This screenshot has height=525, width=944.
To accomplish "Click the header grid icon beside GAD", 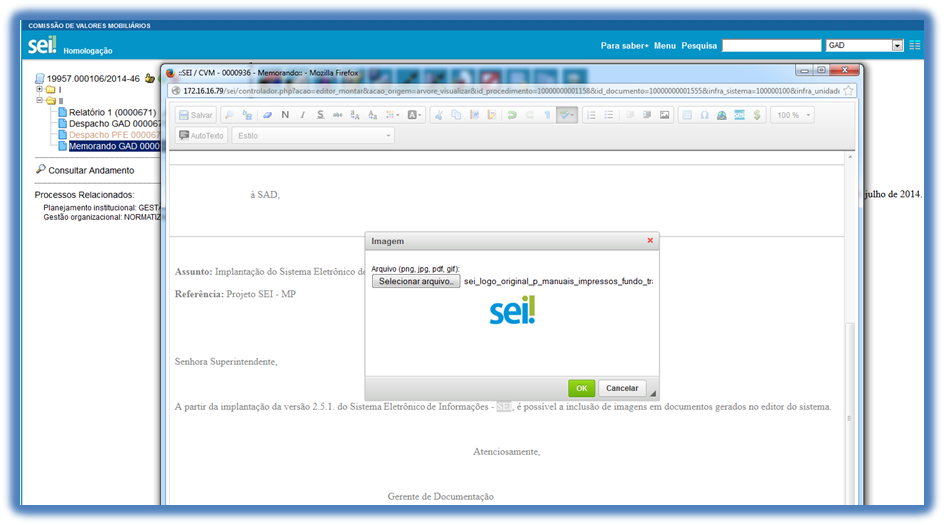I will [x=914, y=45].
